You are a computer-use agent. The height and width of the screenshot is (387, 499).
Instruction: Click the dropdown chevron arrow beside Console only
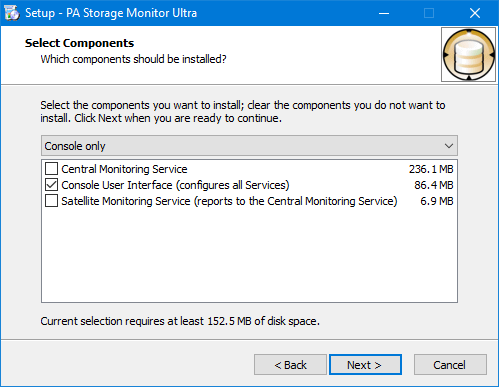[x=449, y=146]
